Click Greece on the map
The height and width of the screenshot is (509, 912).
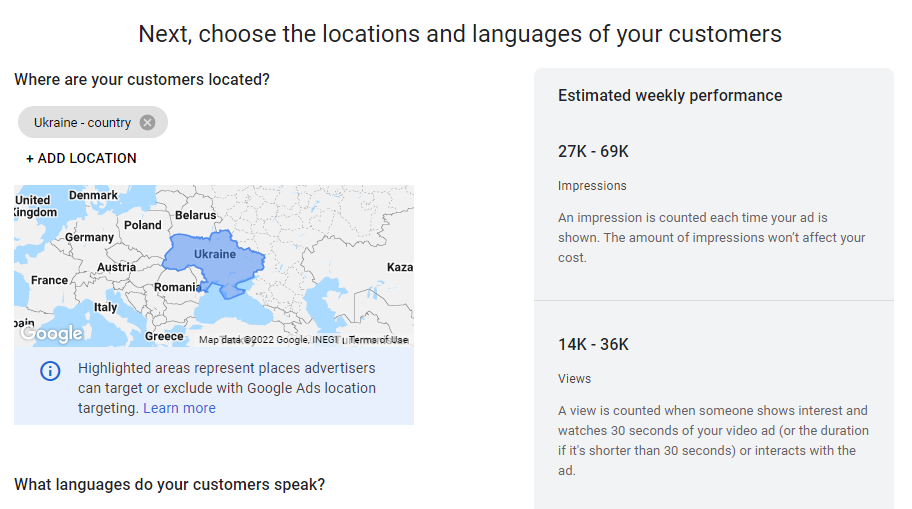point(164,337)
